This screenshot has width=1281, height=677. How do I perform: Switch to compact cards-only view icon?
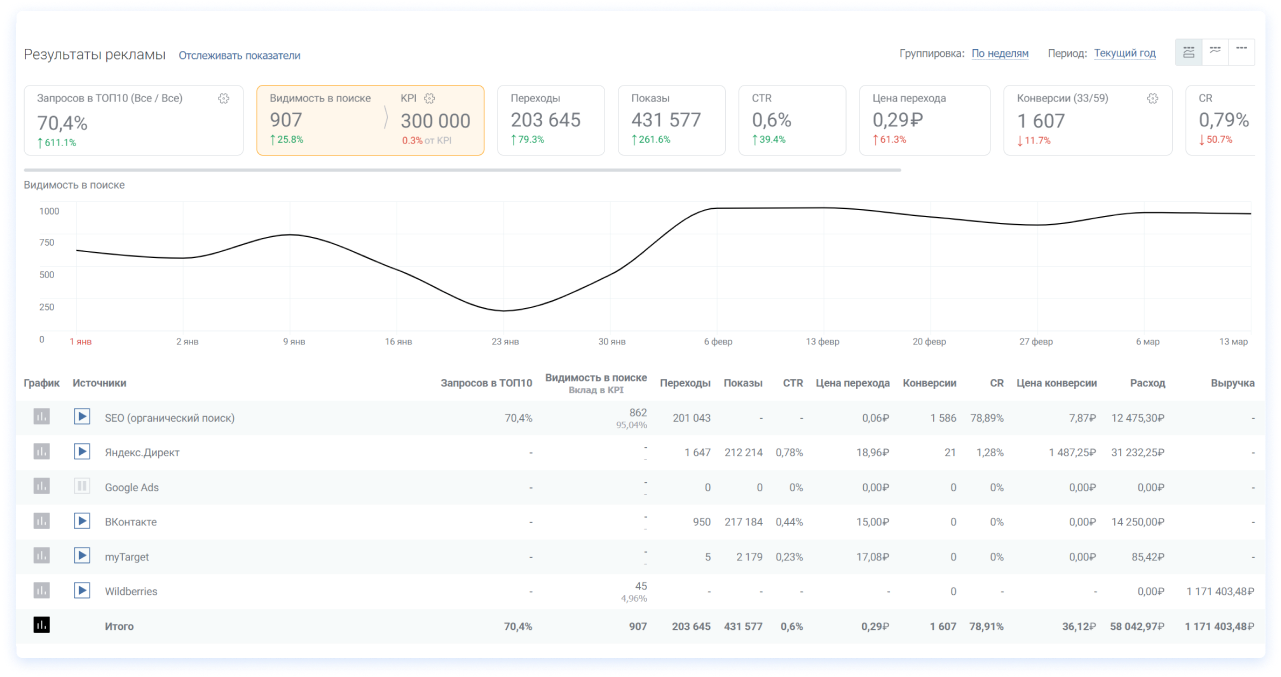point(1241,52)
